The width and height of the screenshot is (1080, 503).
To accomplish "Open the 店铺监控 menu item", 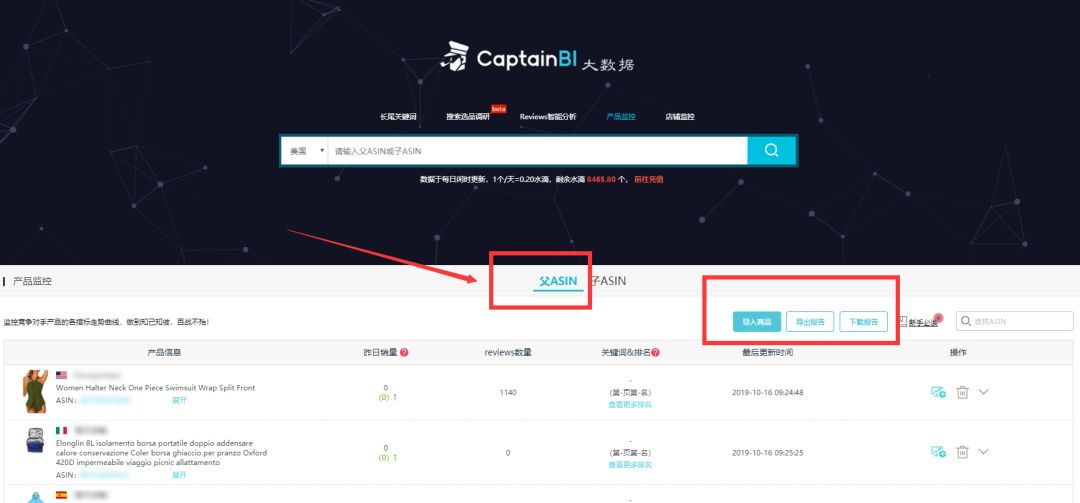I will pyautogui.click(x=680, y=116).
